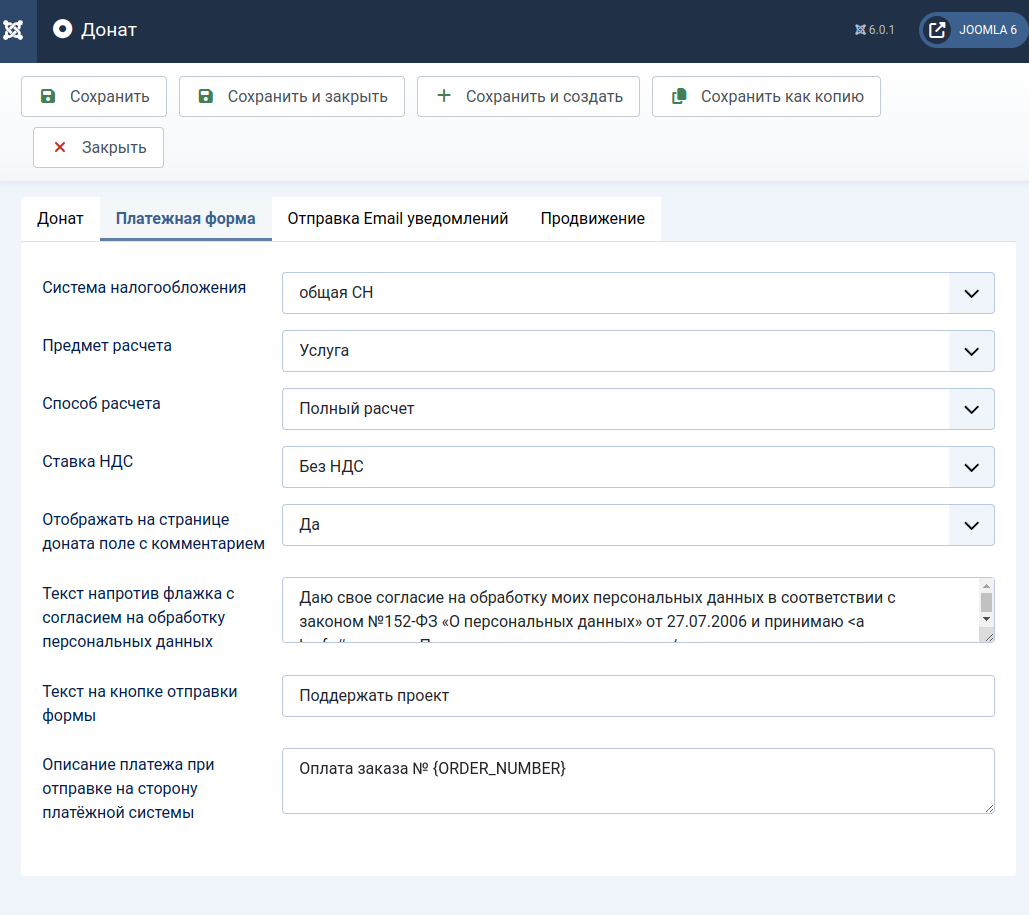
Task: Click the external link icon beside JOOMLA 6
Action: coord(937,30)
